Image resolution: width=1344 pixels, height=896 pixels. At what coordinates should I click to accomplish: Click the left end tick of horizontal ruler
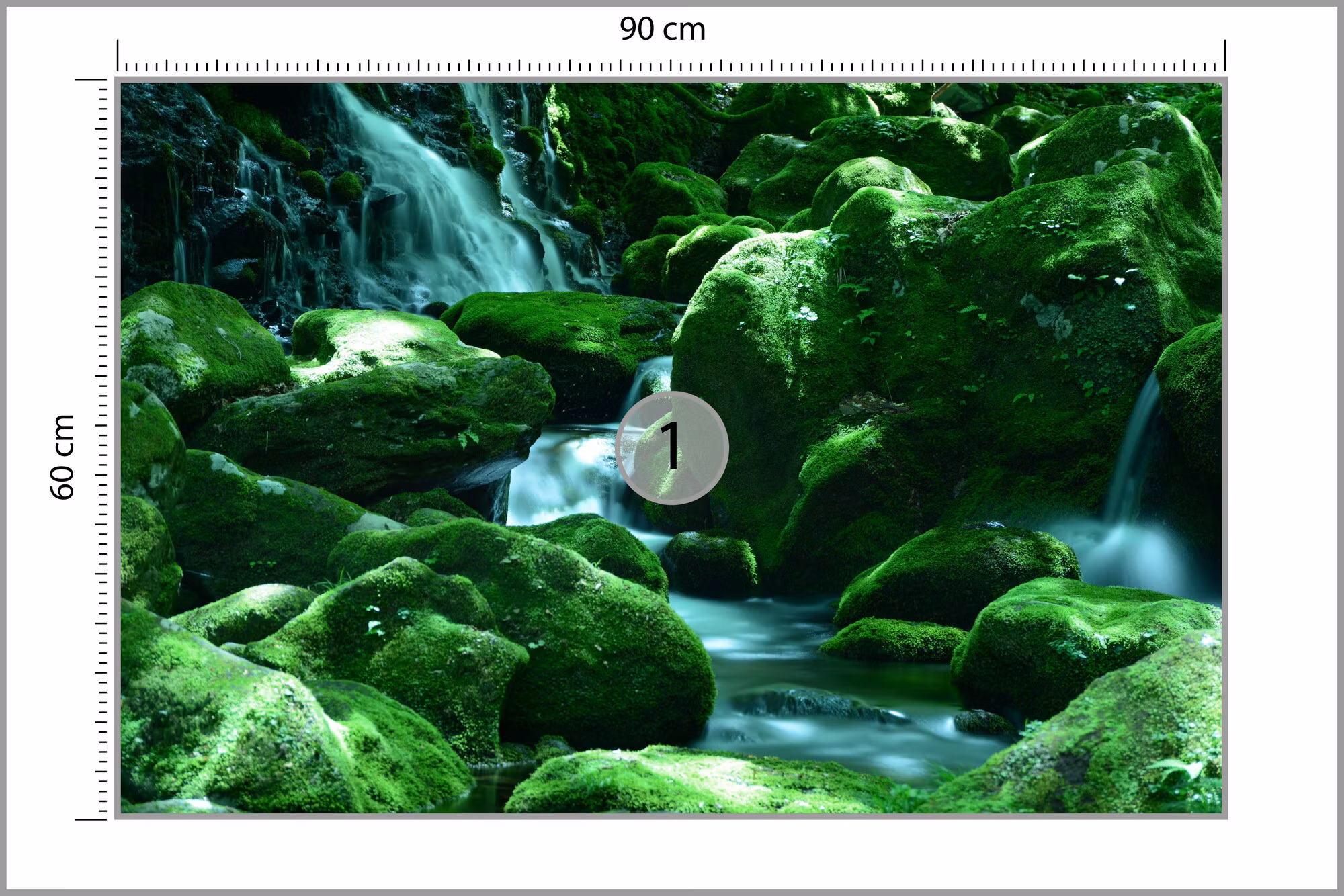[118, 56]
